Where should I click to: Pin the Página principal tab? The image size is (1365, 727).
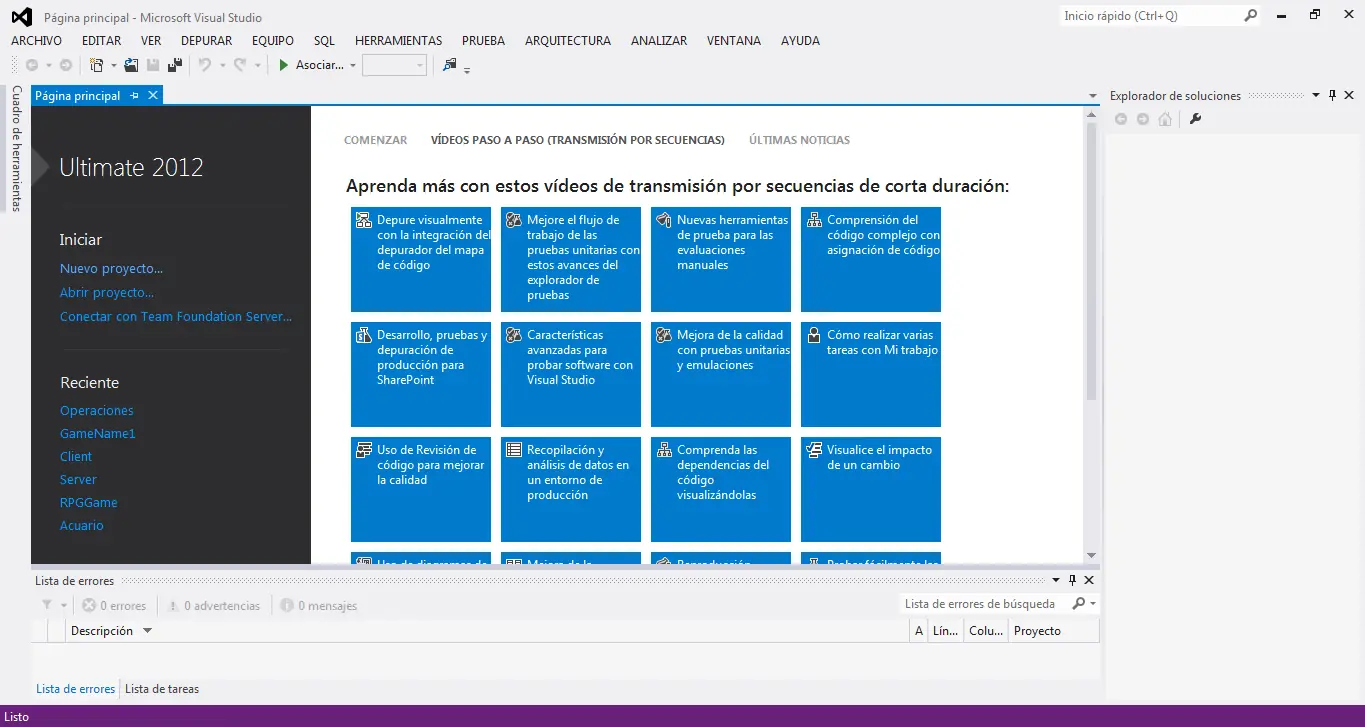[135, 96]
